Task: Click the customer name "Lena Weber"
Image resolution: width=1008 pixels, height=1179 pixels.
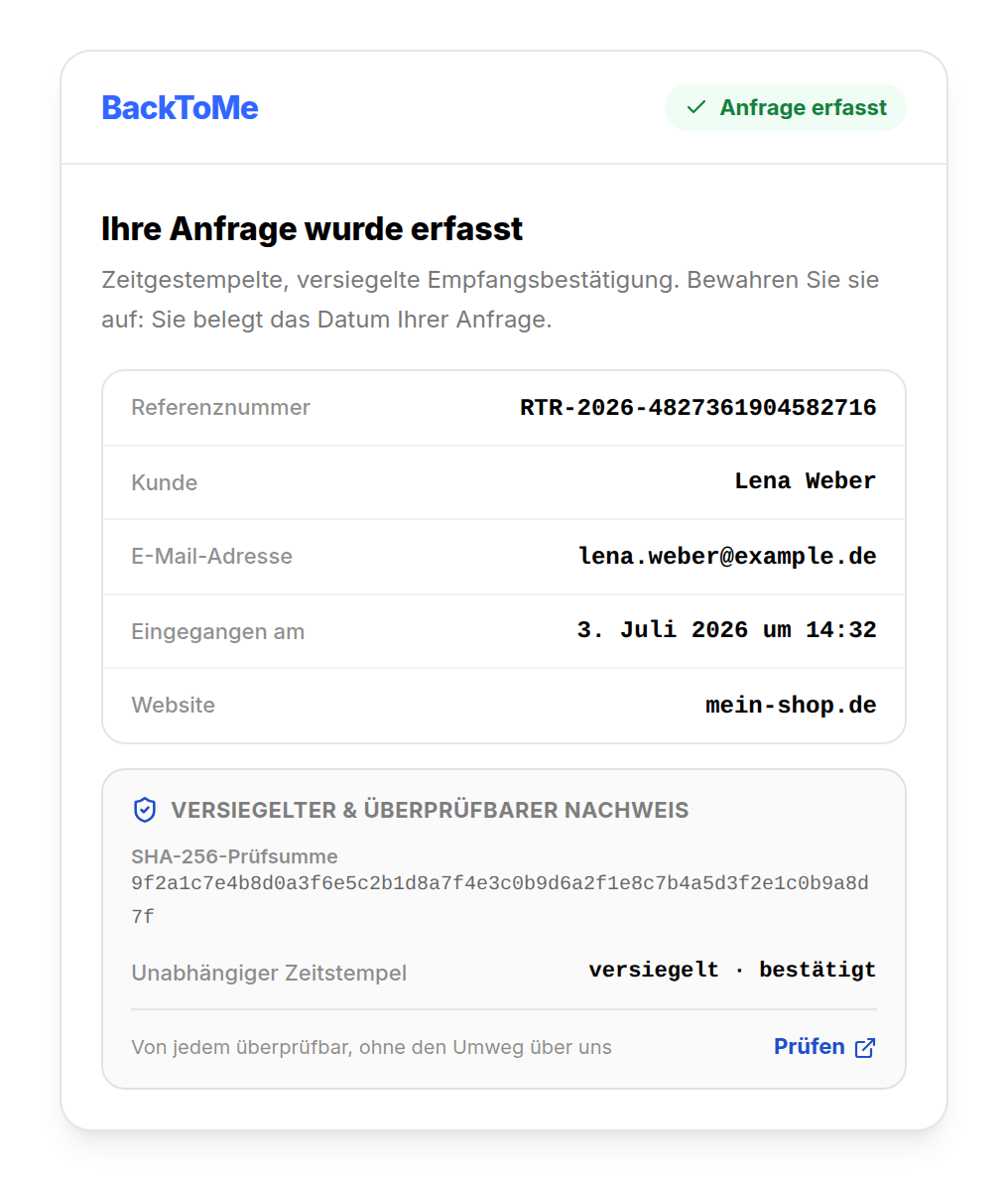Action: (x=805, y=481)
